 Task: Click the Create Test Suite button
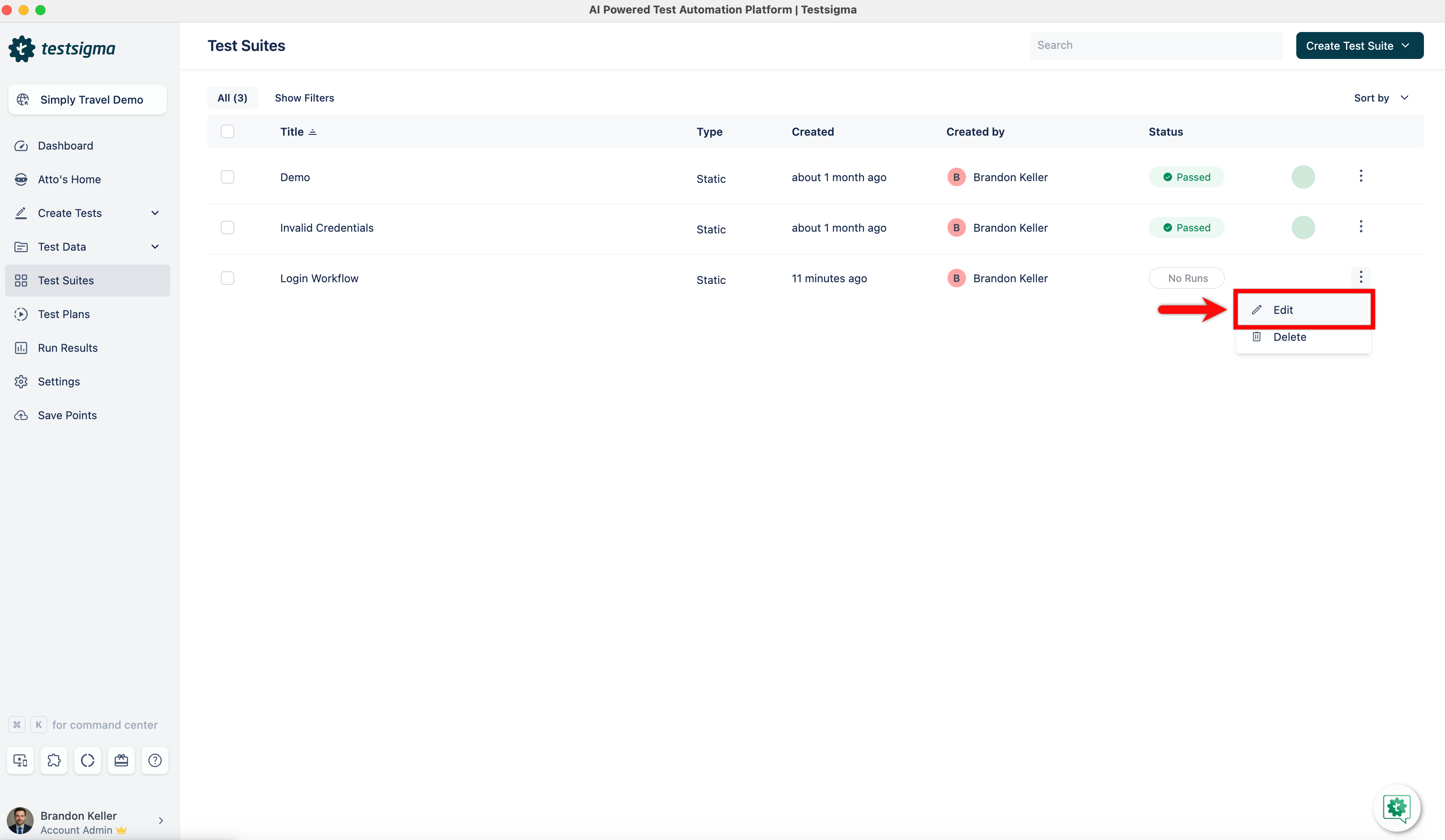click(x=1359, y=45)
